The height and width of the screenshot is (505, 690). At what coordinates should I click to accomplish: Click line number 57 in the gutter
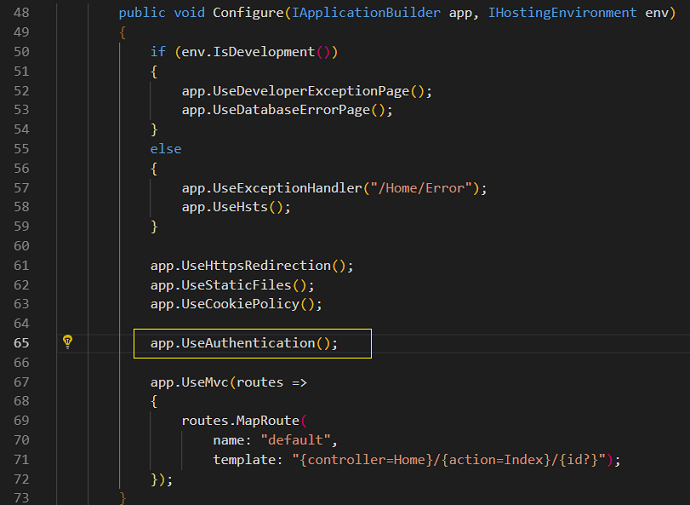tap(22, 188)
